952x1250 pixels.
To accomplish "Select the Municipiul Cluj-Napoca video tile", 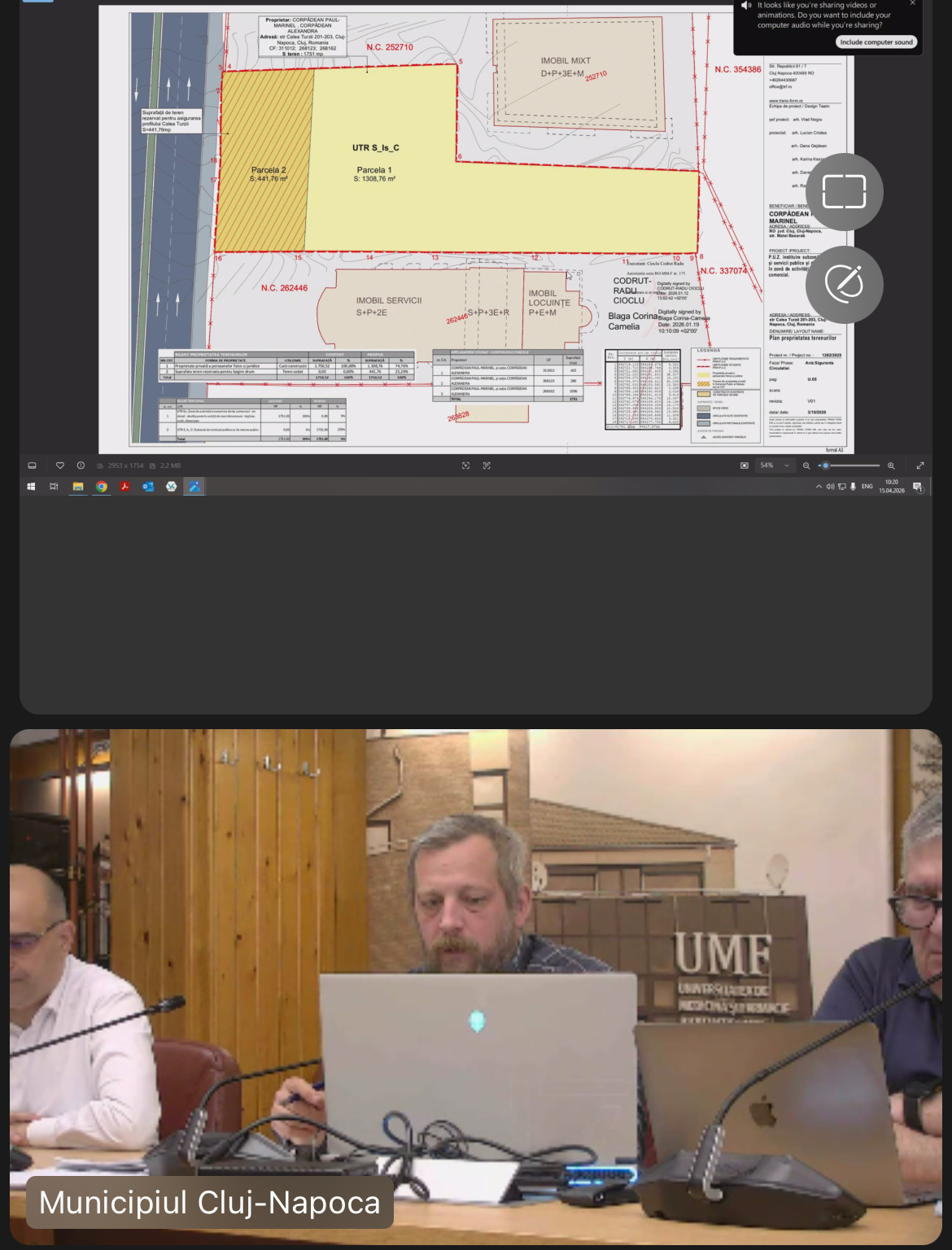I will [476, 985].
